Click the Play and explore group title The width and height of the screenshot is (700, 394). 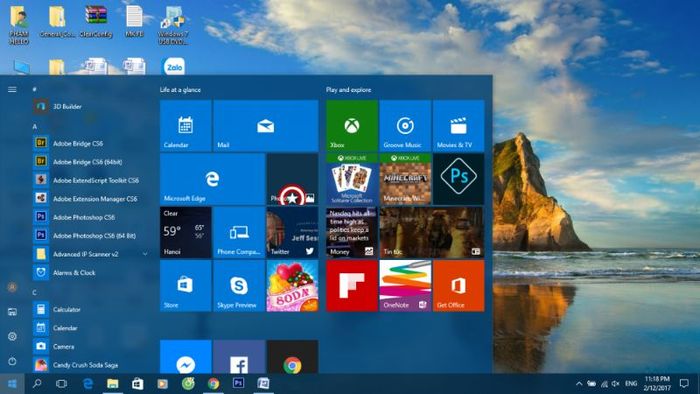(x=348, y=90)
